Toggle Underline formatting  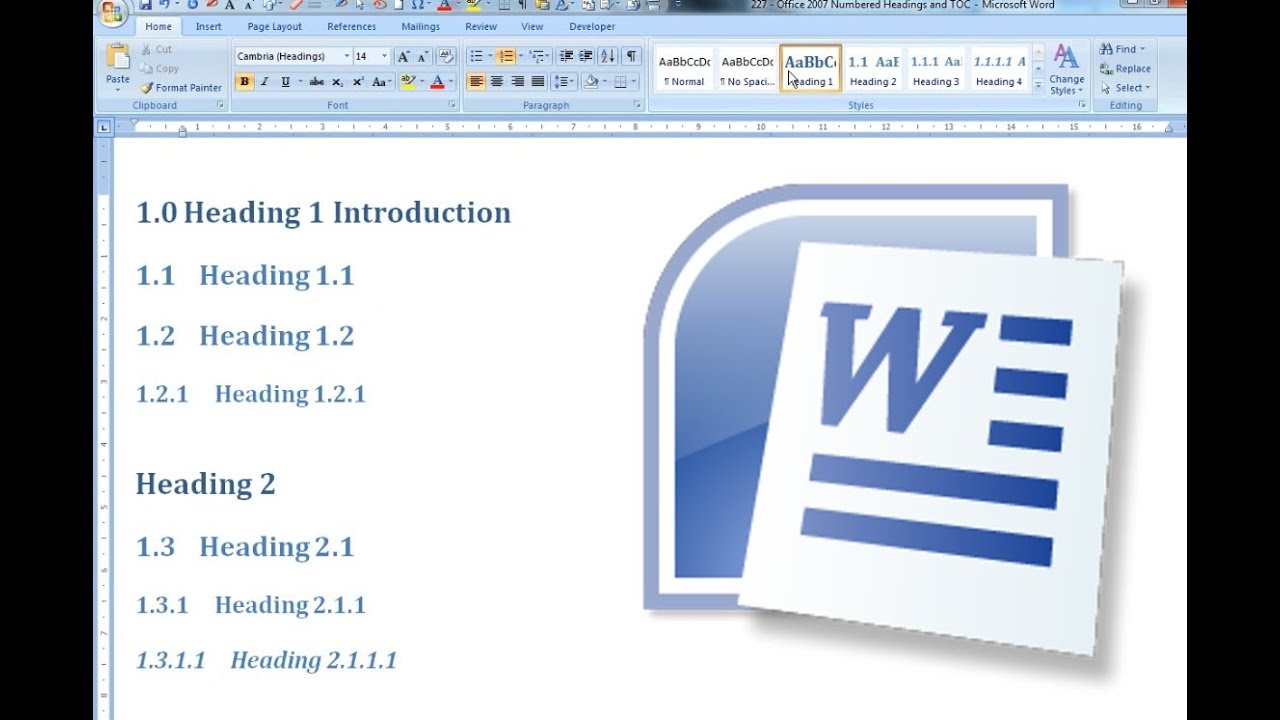pos(286,82)
